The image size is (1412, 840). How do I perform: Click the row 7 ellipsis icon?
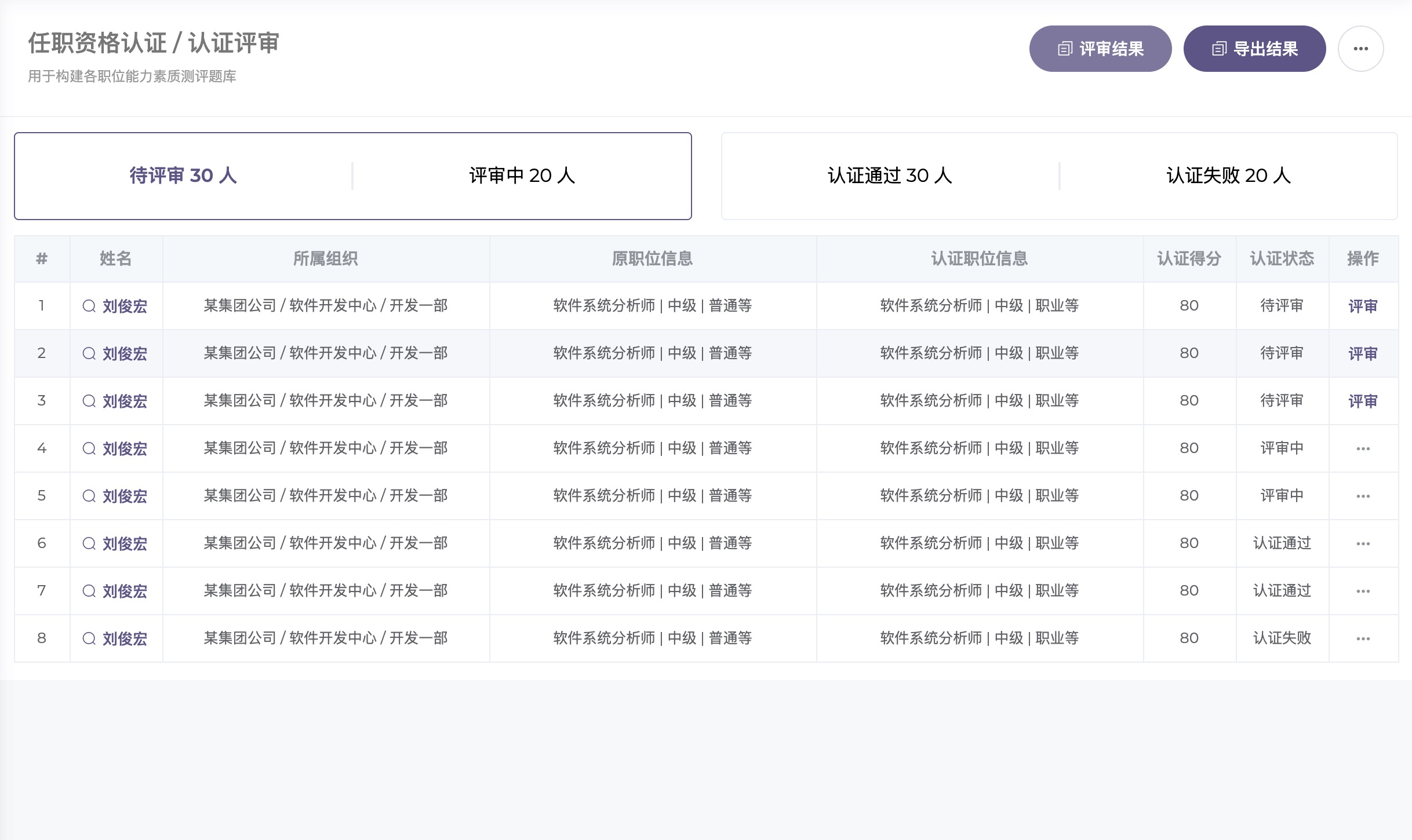pyautogui.click(x=1363, y=591)
